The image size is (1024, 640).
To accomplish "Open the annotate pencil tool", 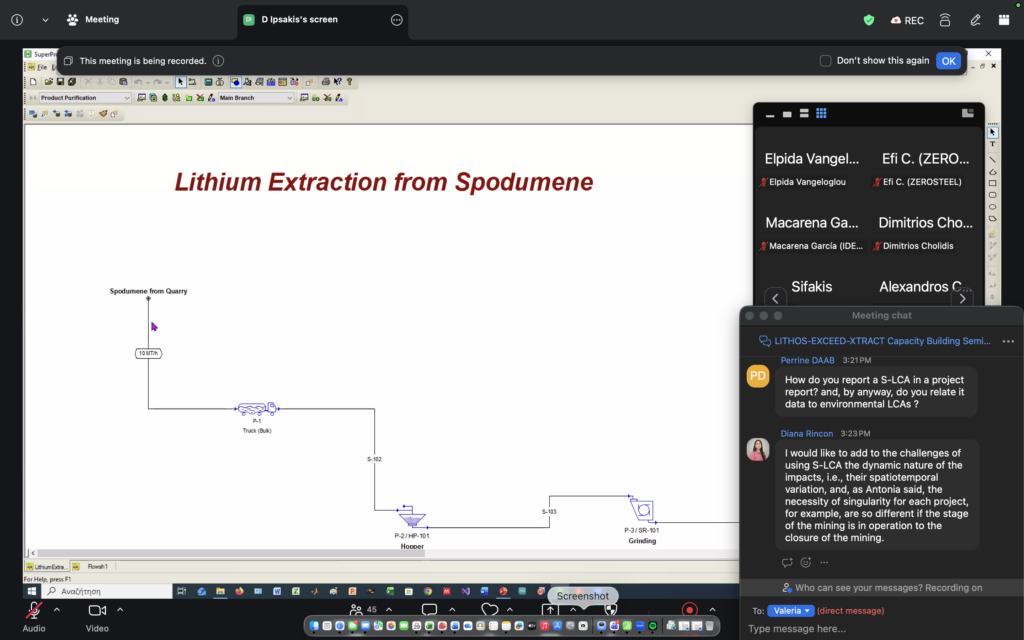I will pos(975,20).
